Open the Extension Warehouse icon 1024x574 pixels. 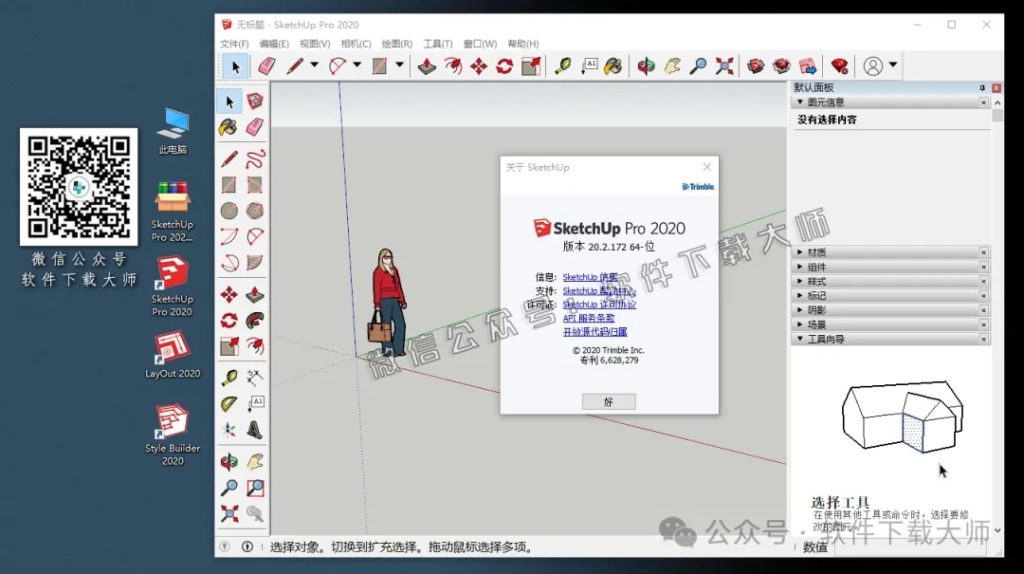click(782, 66)
